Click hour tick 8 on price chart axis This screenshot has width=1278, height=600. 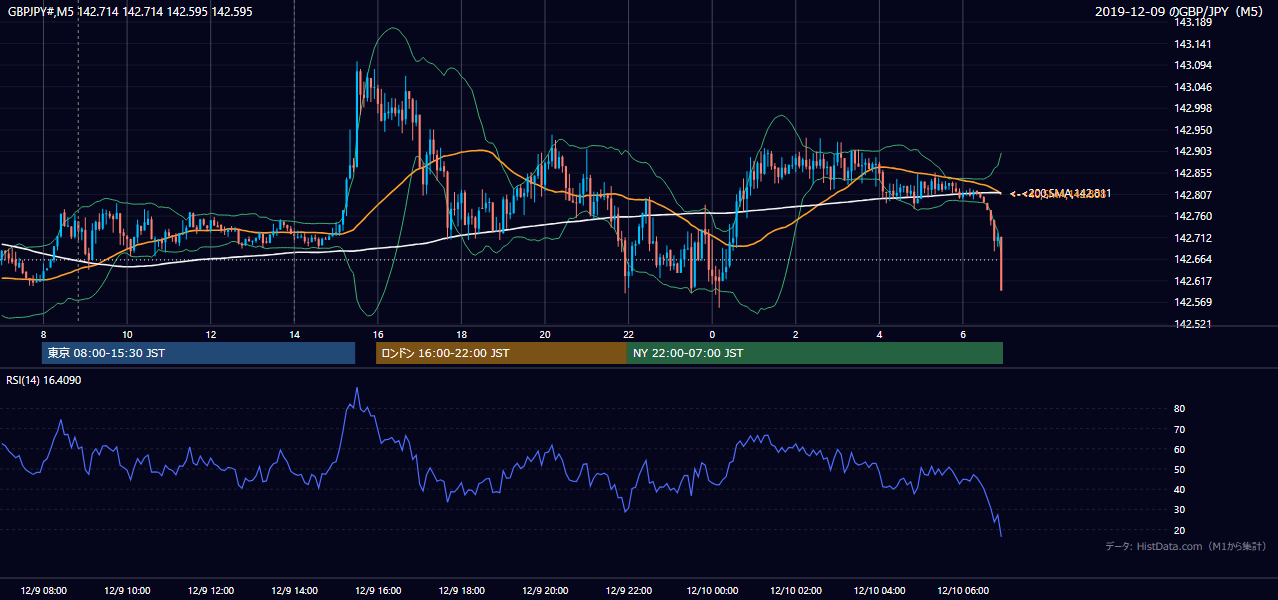(43, 334)
